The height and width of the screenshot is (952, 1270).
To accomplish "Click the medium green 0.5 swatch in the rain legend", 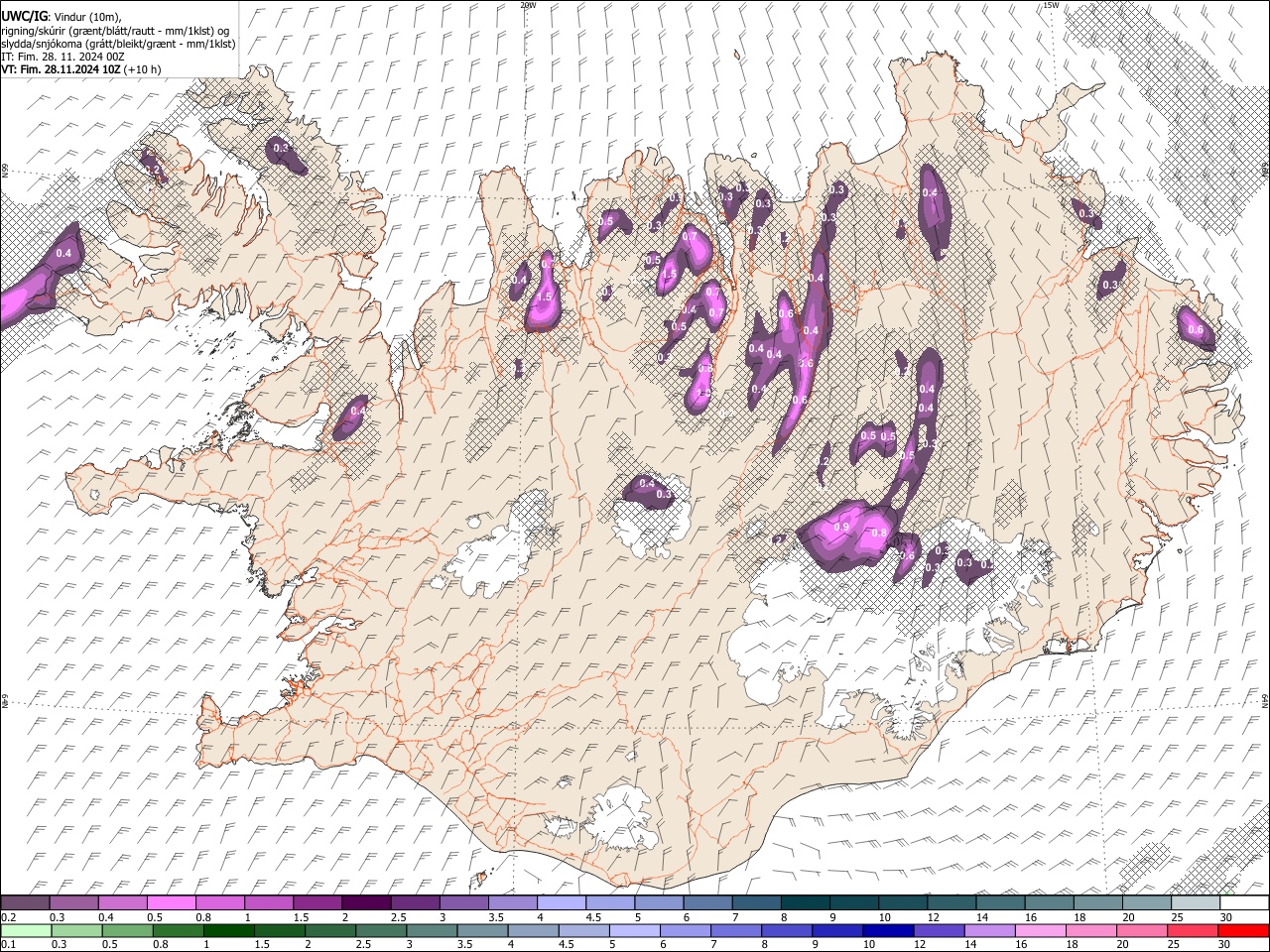I will pyautogui.click(x=127, y=930).
